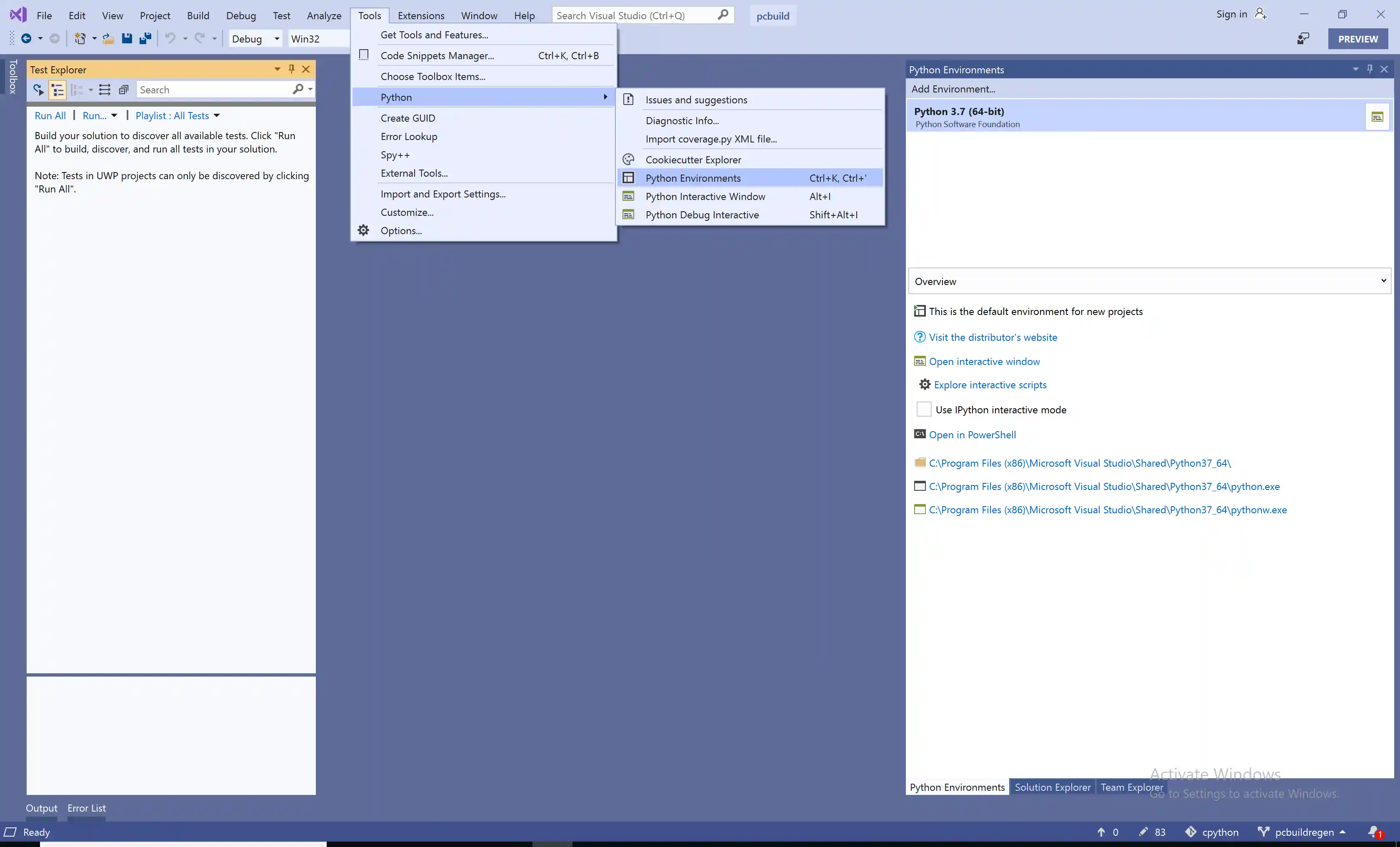Click the Group By icon in Test Explorer
This screenshot has height=847, width=1400.
click(77, 90)
